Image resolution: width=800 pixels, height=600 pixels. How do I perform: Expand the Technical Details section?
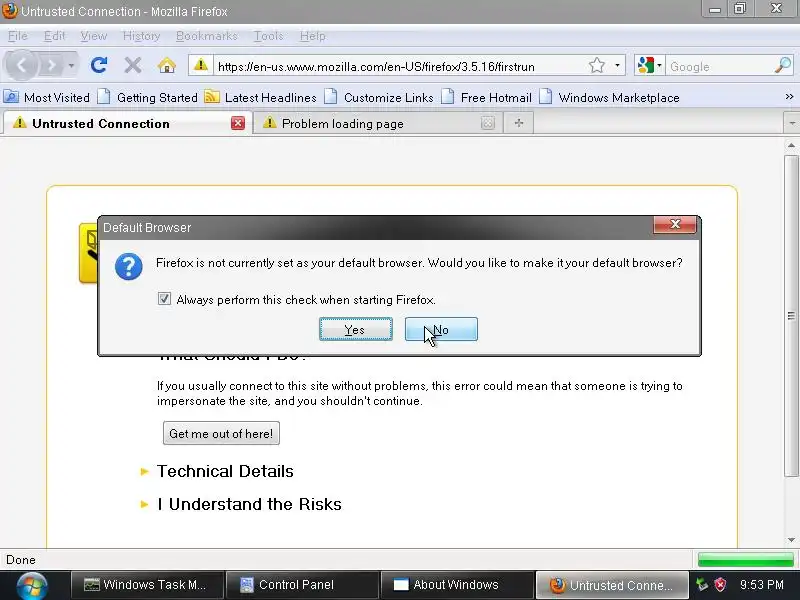[x=224, y=471]
